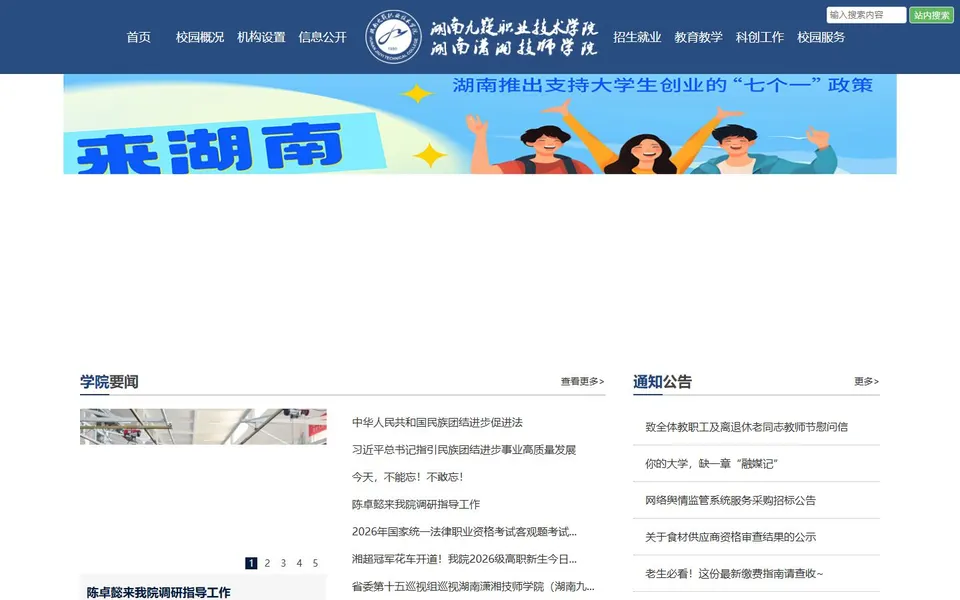The height and width of the screenshot is (600, 960).
Task: Open notice 网络舆情监管系统服务采购招标公告
Action: 730,500
